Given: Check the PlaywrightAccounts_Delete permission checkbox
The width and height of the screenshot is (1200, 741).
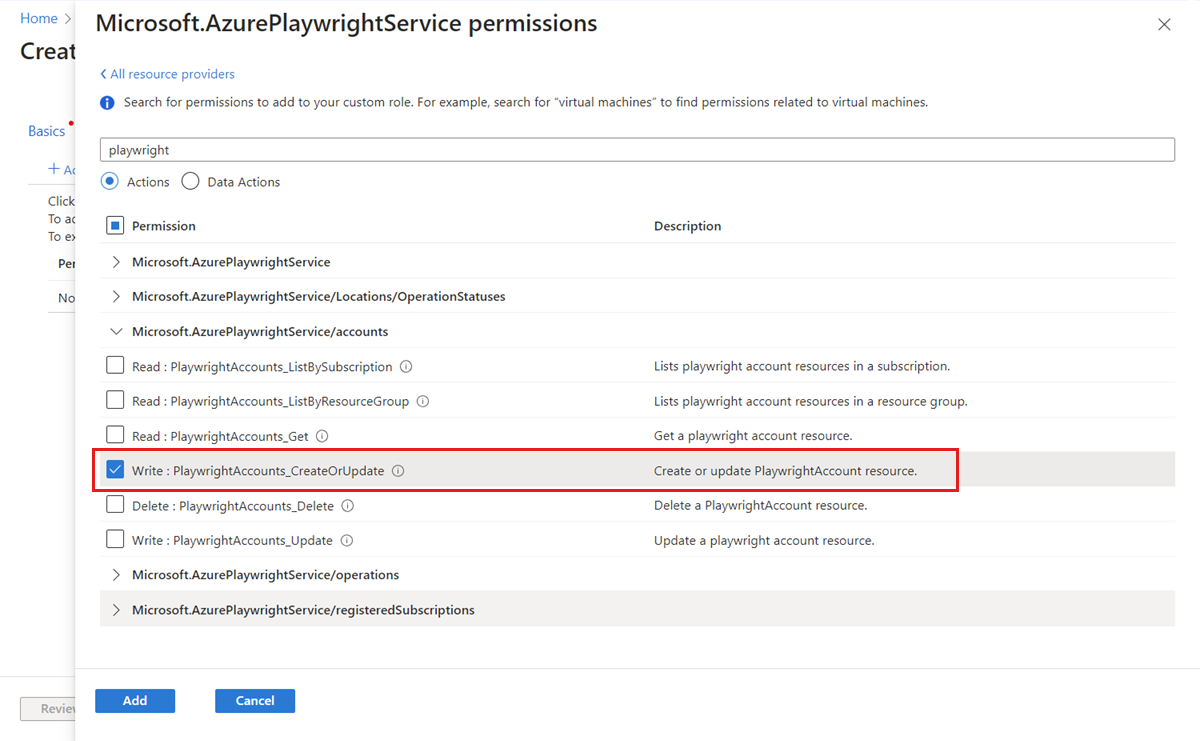Looking at the screenshot, I should (115, 505).
